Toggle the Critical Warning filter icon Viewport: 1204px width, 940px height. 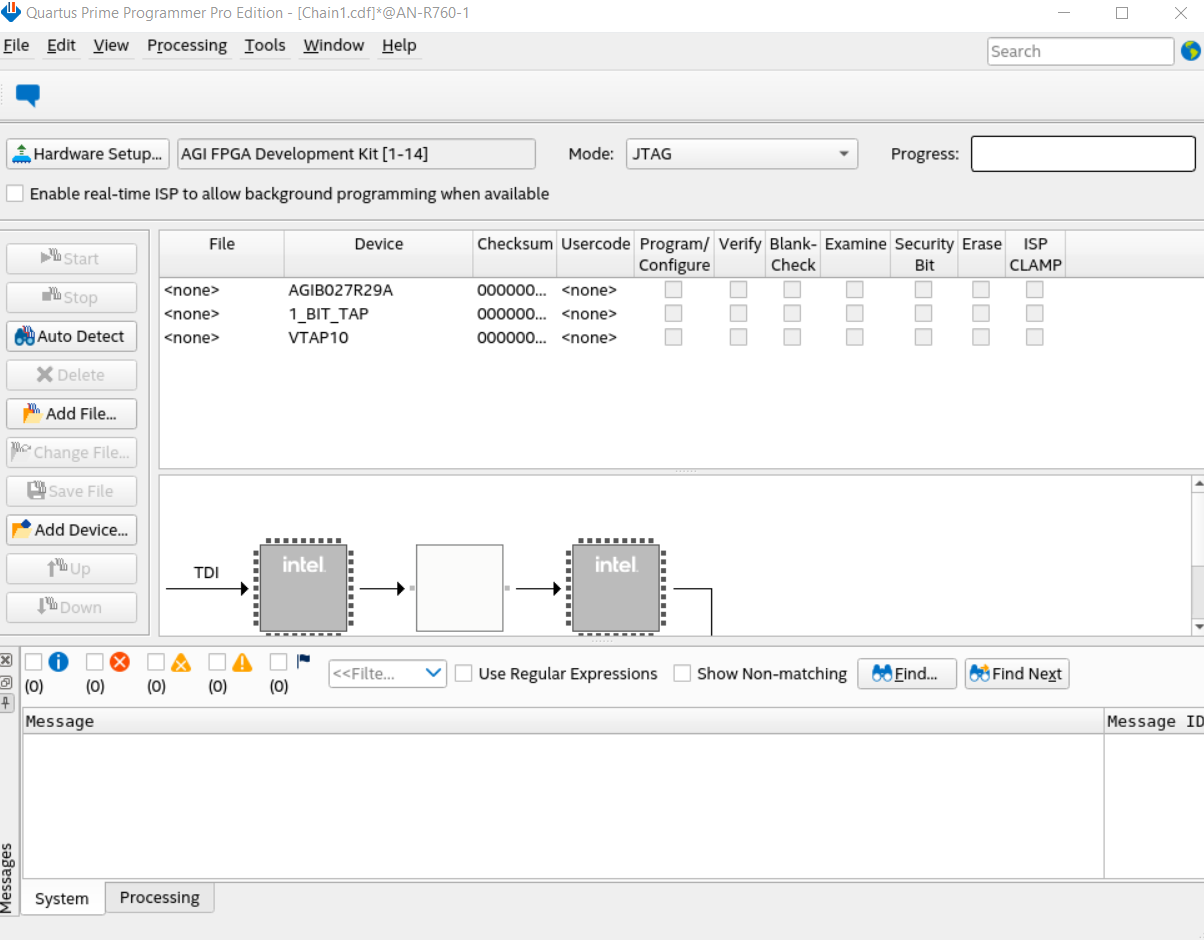[x=181, y=662]
